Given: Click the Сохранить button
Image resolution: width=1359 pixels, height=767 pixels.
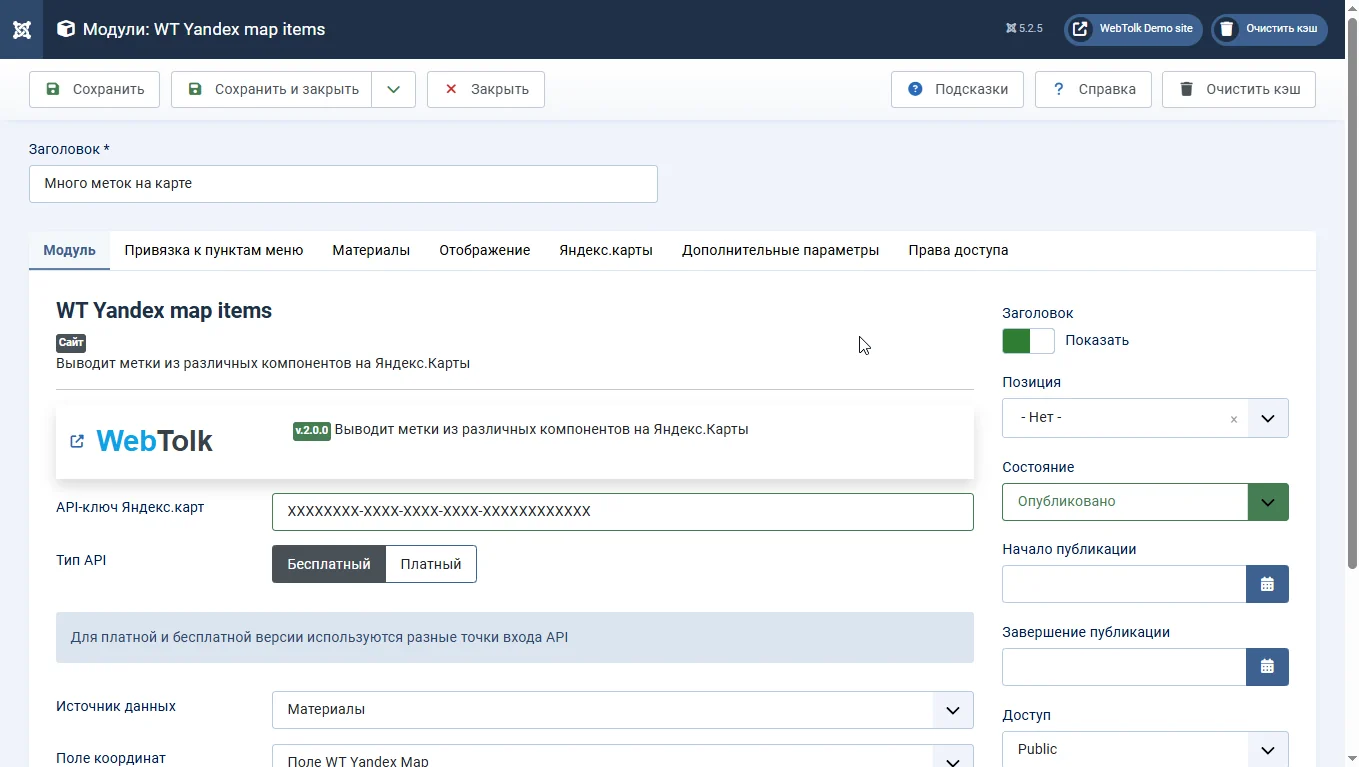Looking at the screenshot, I should point(94,89).
